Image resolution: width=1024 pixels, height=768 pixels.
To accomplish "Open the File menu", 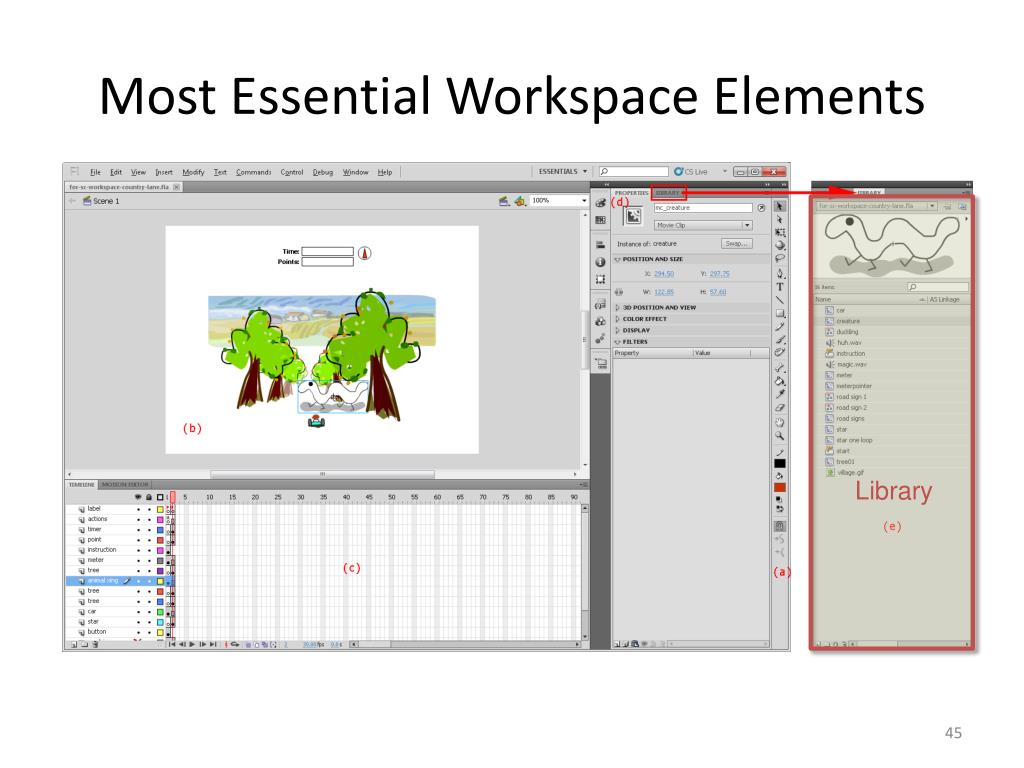I will [95, 172].
